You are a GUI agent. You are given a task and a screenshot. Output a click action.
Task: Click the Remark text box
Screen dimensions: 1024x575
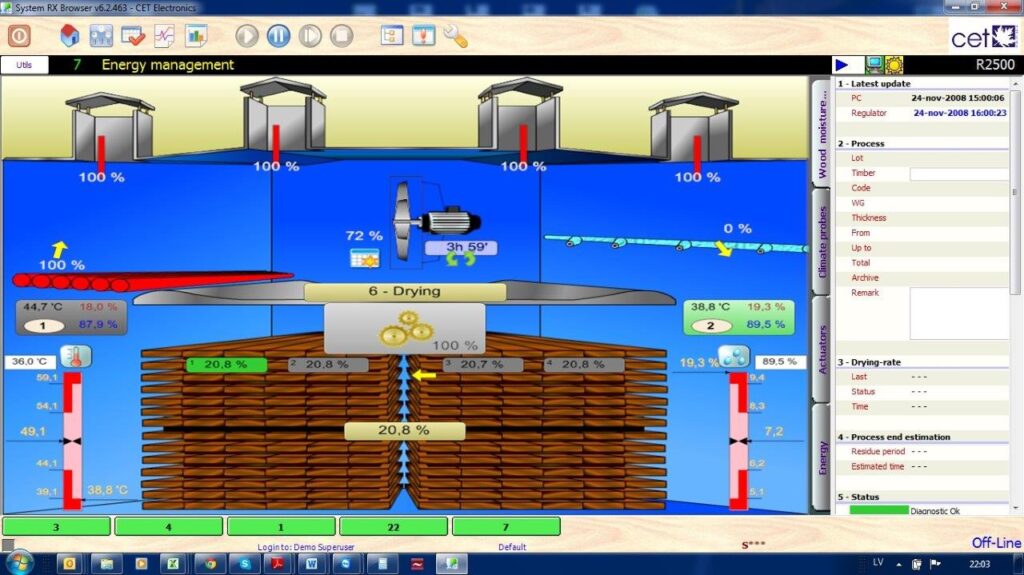(x=959, y=313)
